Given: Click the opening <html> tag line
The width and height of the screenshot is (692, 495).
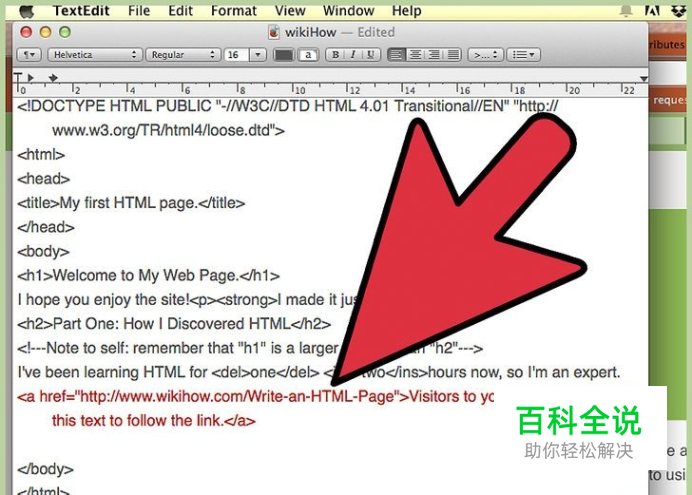Looking at the screenshot, I should click(41, 154).
